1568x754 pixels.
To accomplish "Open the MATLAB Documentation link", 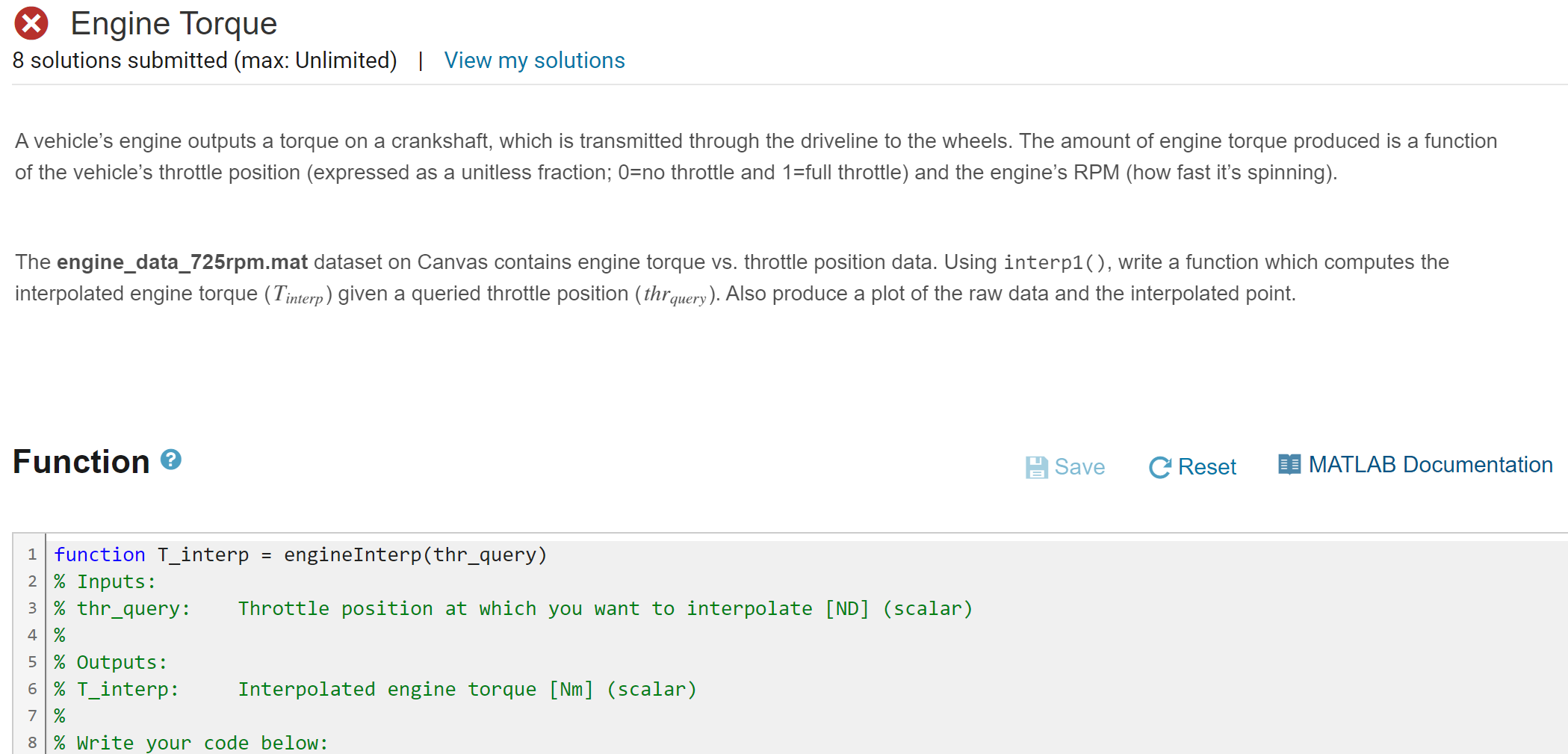I will point(1430,465).
